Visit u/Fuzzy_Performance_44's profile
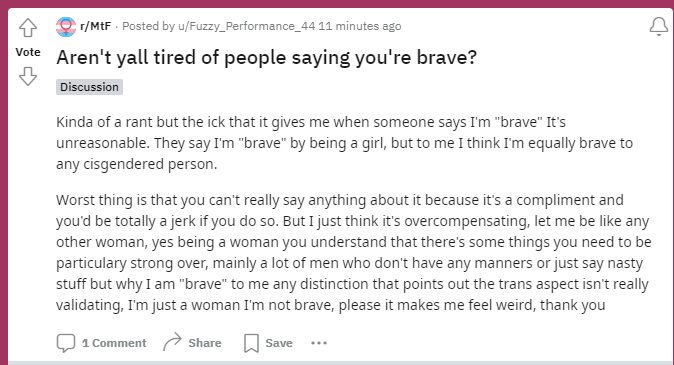Viewport: 674px width, 365px height. [x=246, y=26]
